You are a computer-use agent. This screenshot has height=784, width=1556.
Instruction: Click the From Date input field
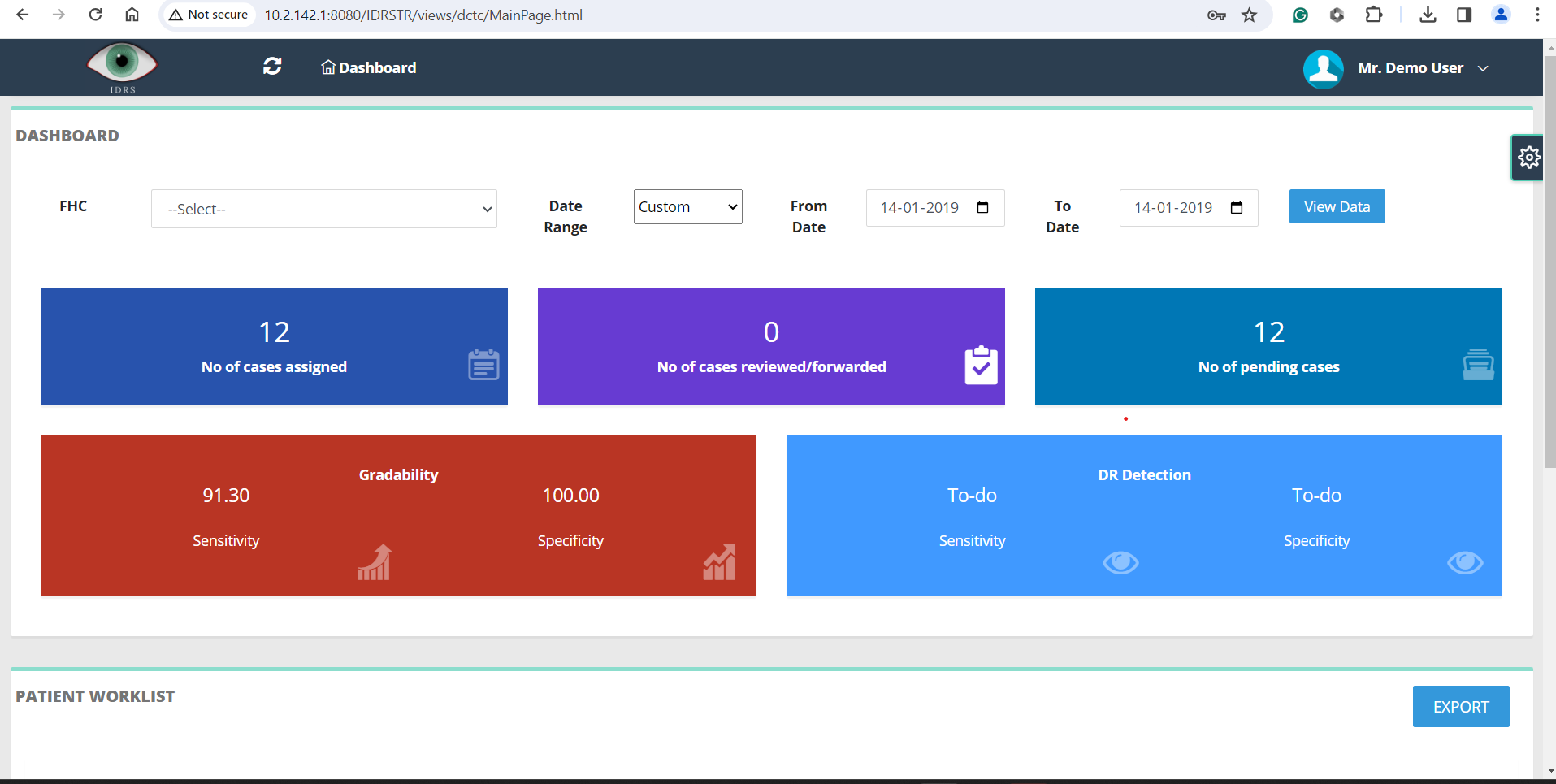click(x=935, y=208)
